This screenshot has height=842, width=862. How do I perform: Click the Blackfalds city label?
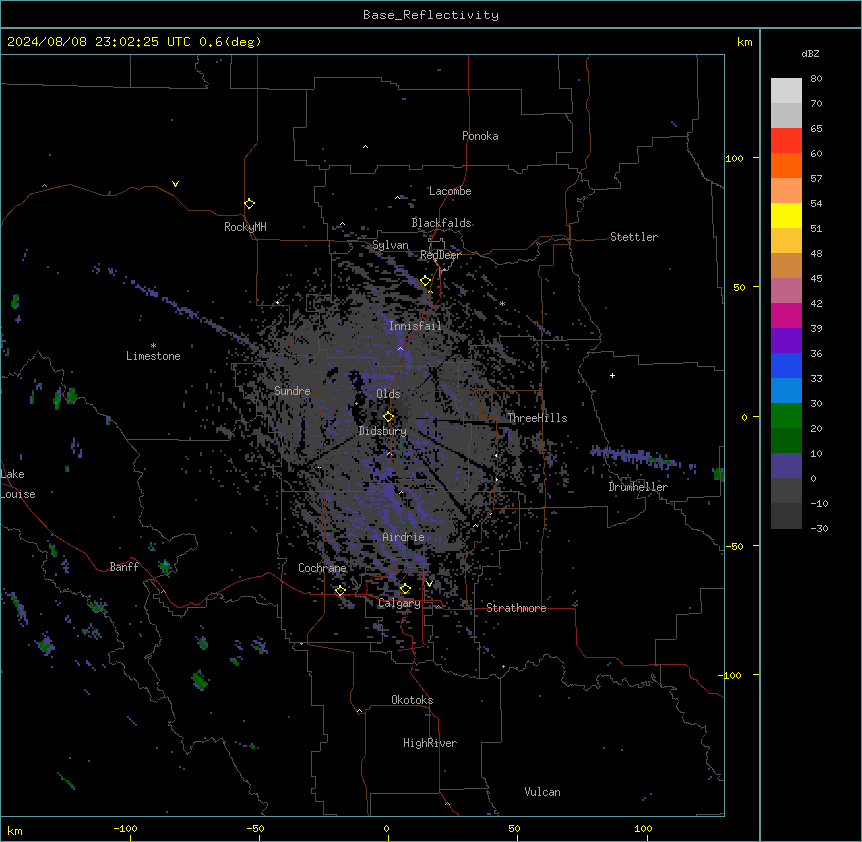click(441, 223)
